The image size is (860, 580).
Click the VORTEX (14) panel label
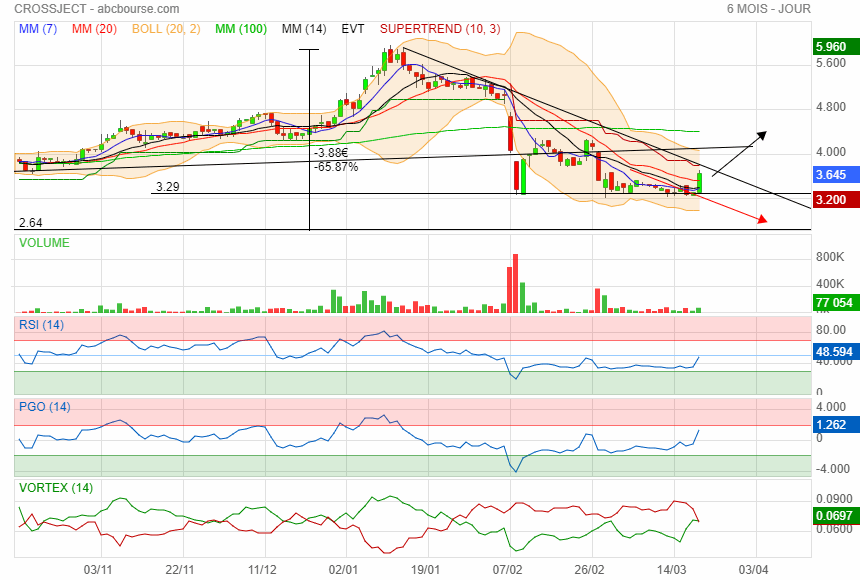56,488
